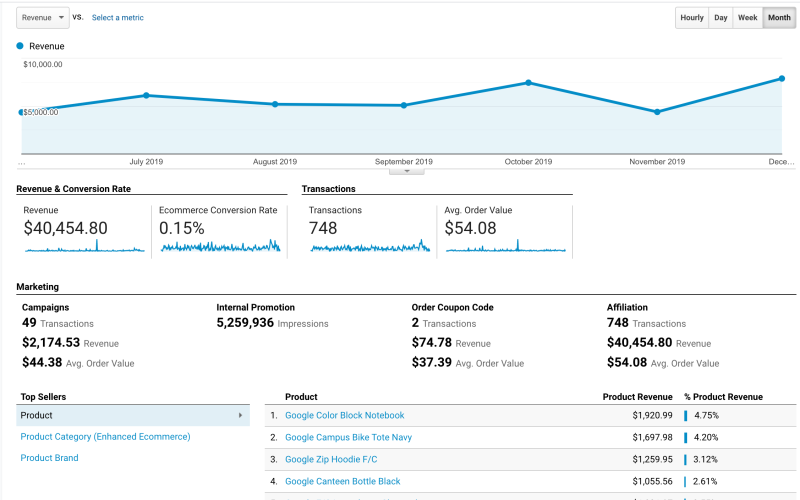Click the Avg. Order Value sparkline

tap(506, 247)
